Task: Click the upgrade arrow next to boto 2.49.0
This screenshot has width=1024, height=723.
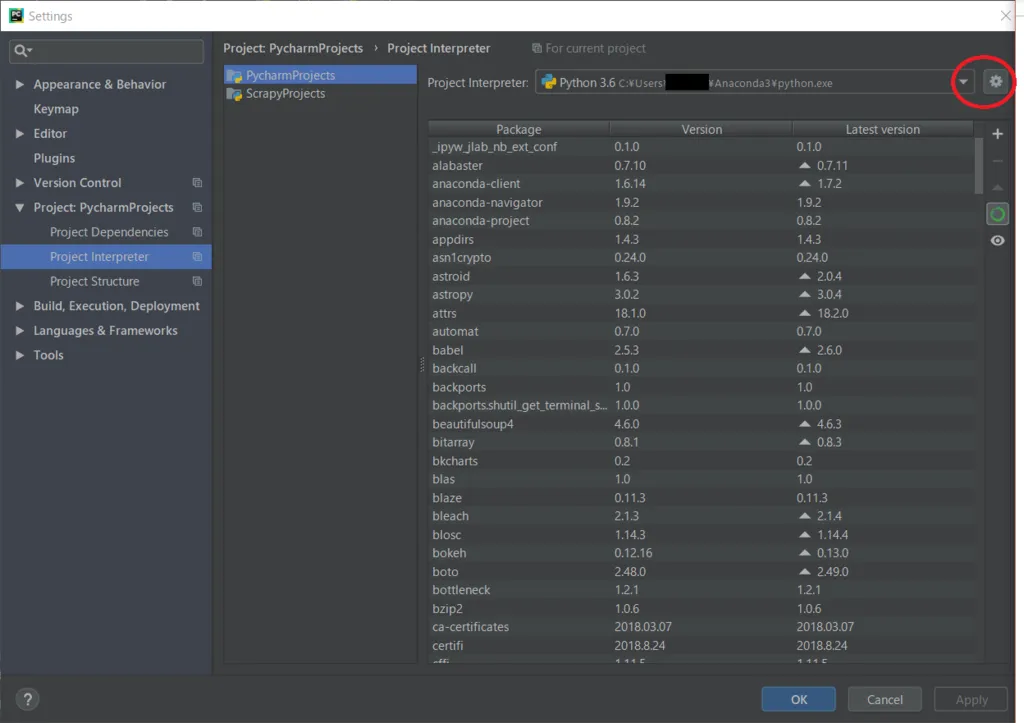Action: coord(805,571)
